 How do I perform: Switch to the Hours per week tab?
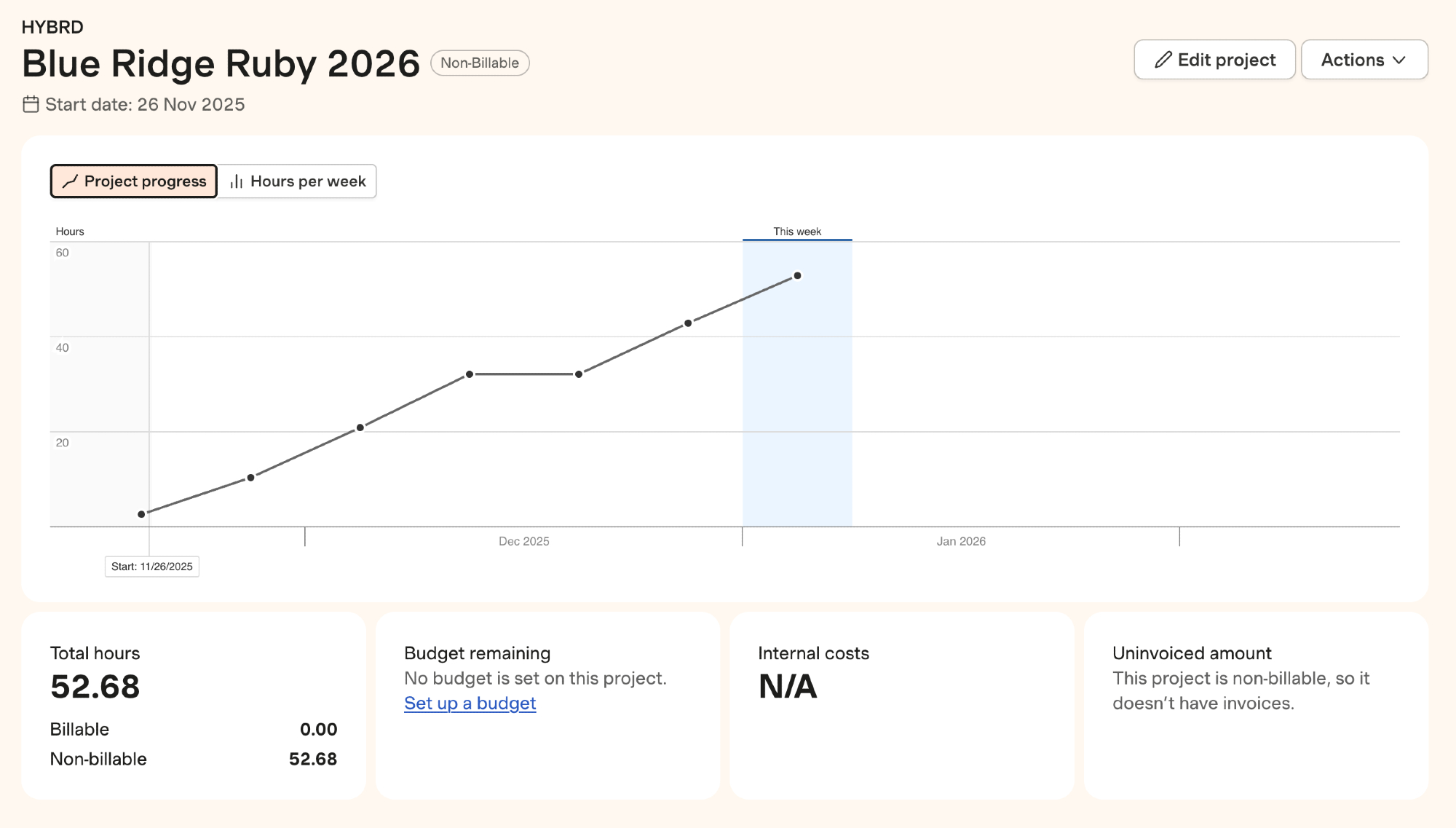298,181
